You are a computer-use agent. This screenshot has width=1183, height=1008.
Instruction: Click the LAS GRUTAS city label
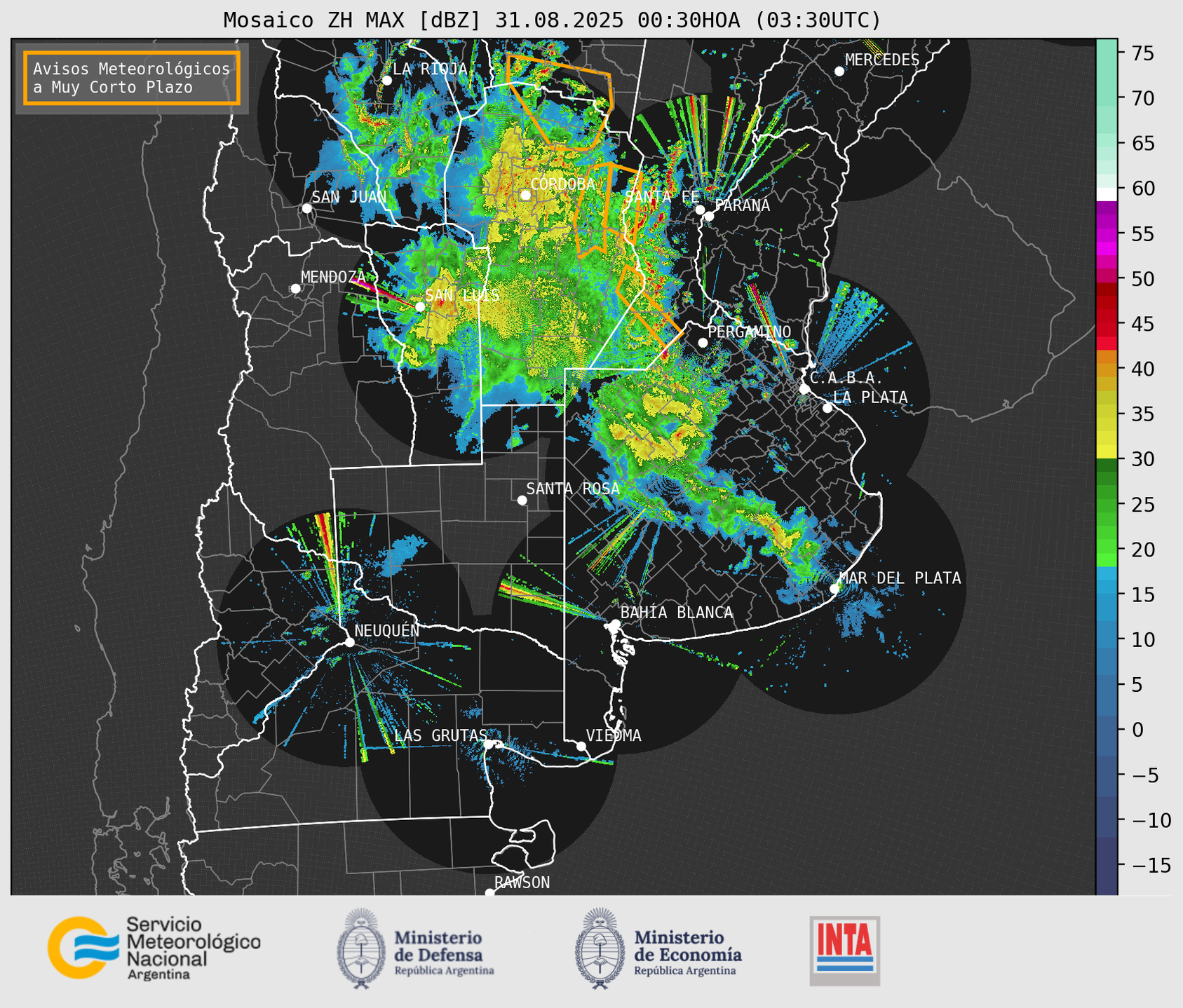441,735
